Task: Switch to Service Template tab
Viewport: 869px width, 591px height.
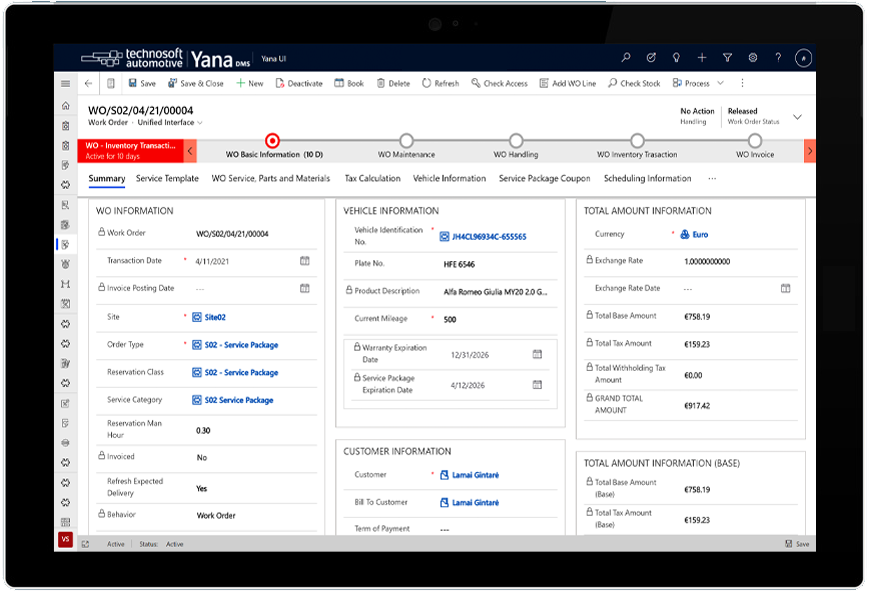Action: point(167,179)
